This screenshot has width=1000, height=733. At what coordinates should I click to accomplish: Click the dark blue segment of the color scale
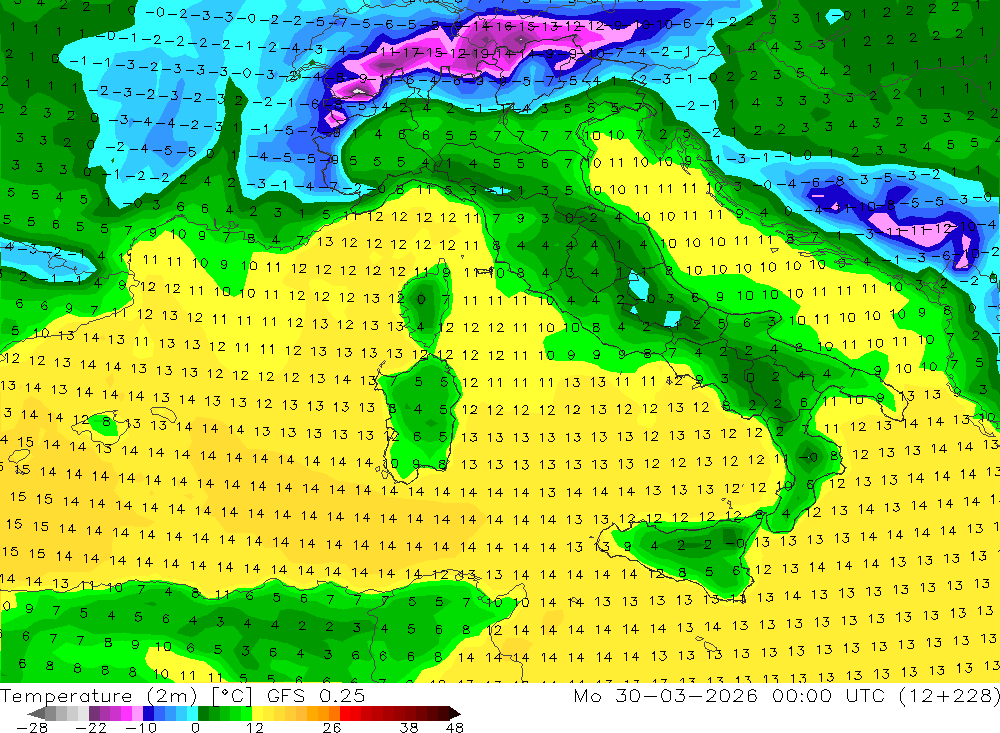[x=148, y=713]
